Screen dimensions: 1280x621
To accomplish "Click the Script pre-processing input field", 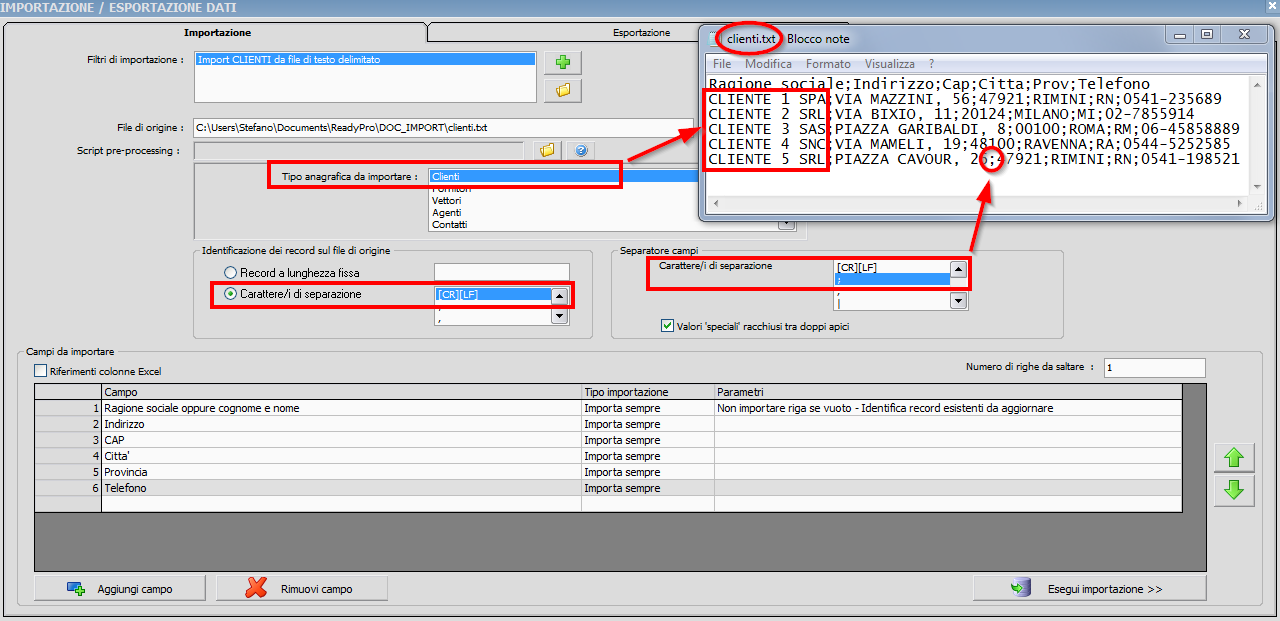I will coord(358,151).
